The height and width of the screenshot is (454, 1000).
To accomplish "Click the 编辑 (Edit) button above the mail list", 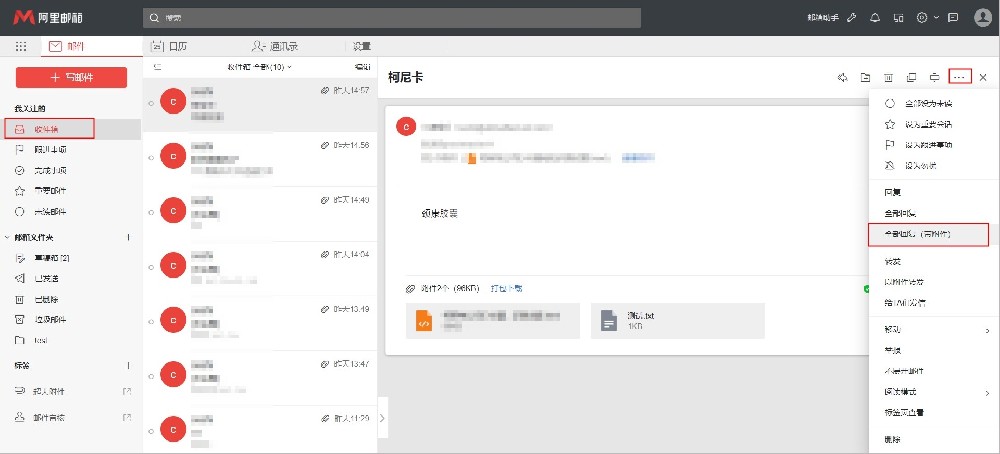I will tap(362, 66).
